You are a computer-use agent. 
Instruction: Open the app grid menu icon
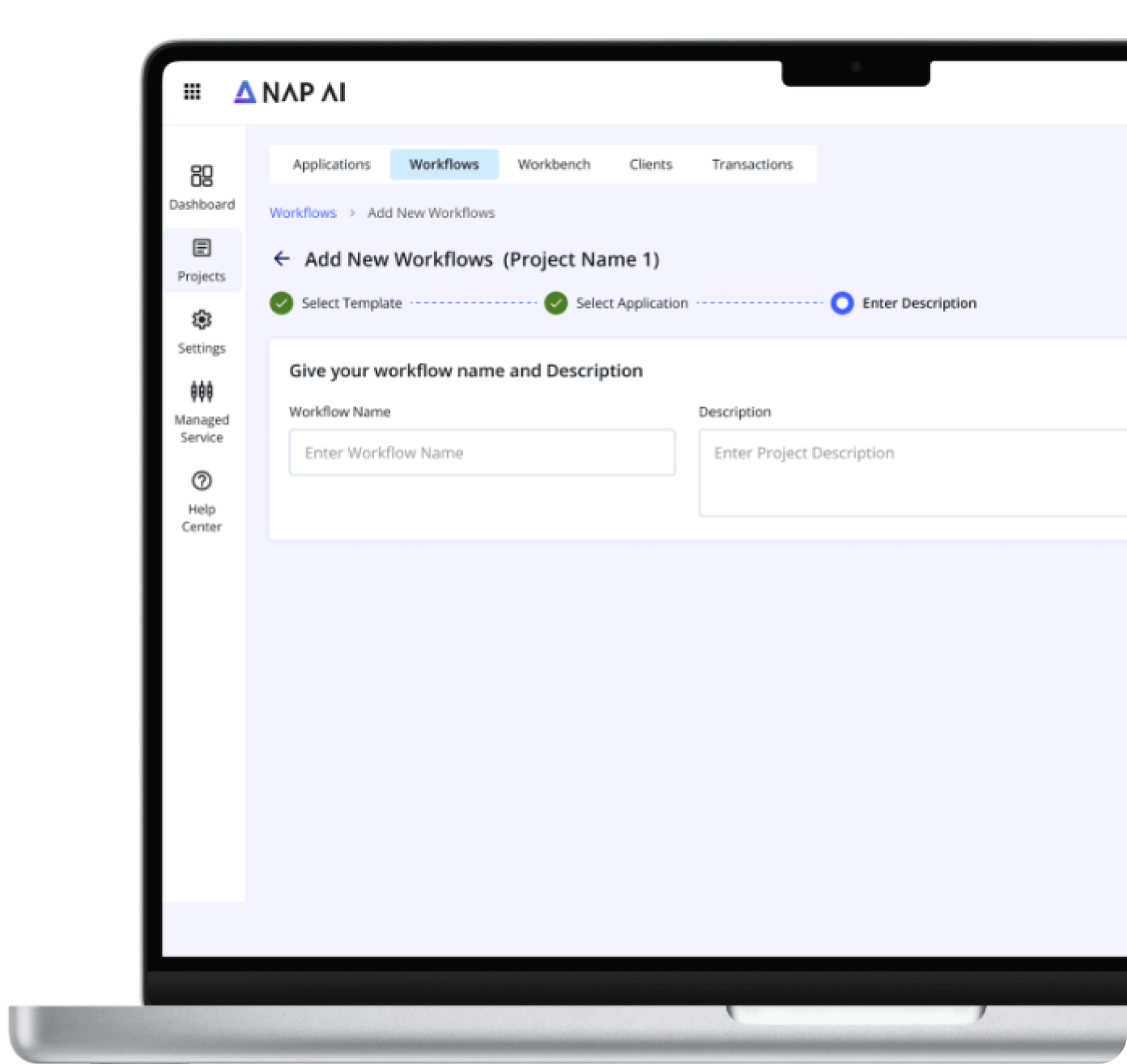(192, 92)
